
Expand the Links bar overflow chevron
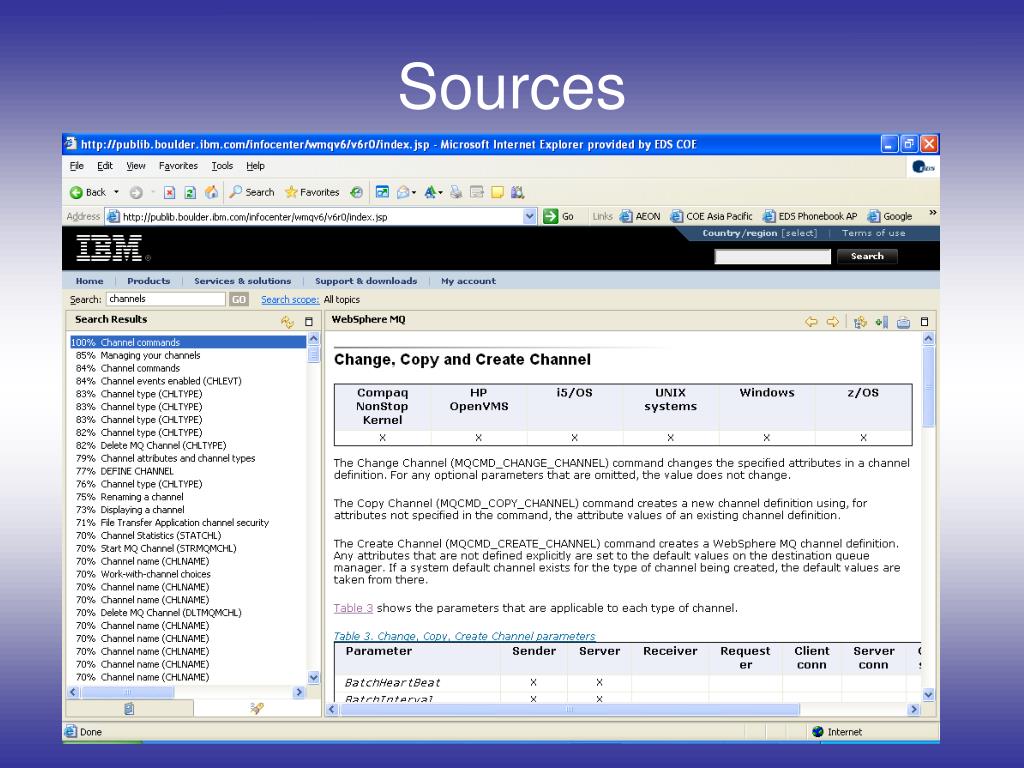pos(933,213)
